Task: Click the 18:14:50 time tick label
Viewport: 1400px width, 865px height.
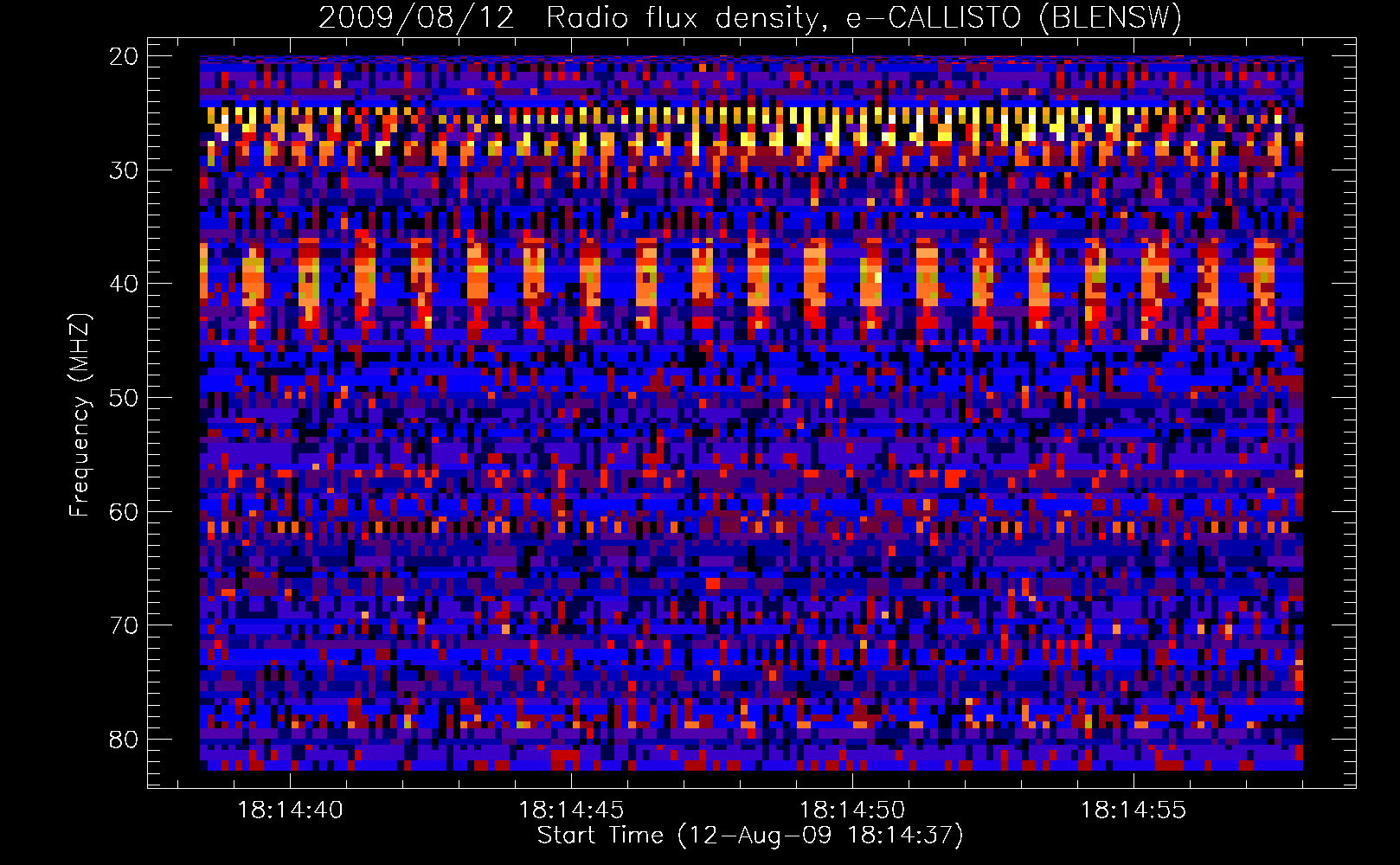Action: point(852,811)
